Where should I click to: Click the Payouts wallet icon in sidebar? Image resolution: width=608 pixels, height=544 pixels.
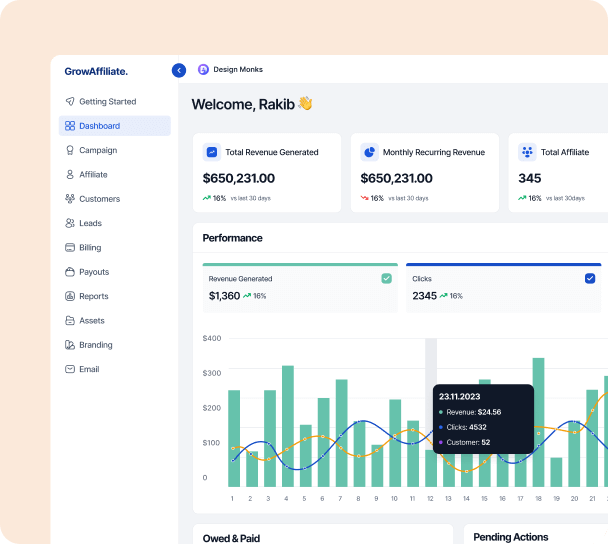pos(70,272)
